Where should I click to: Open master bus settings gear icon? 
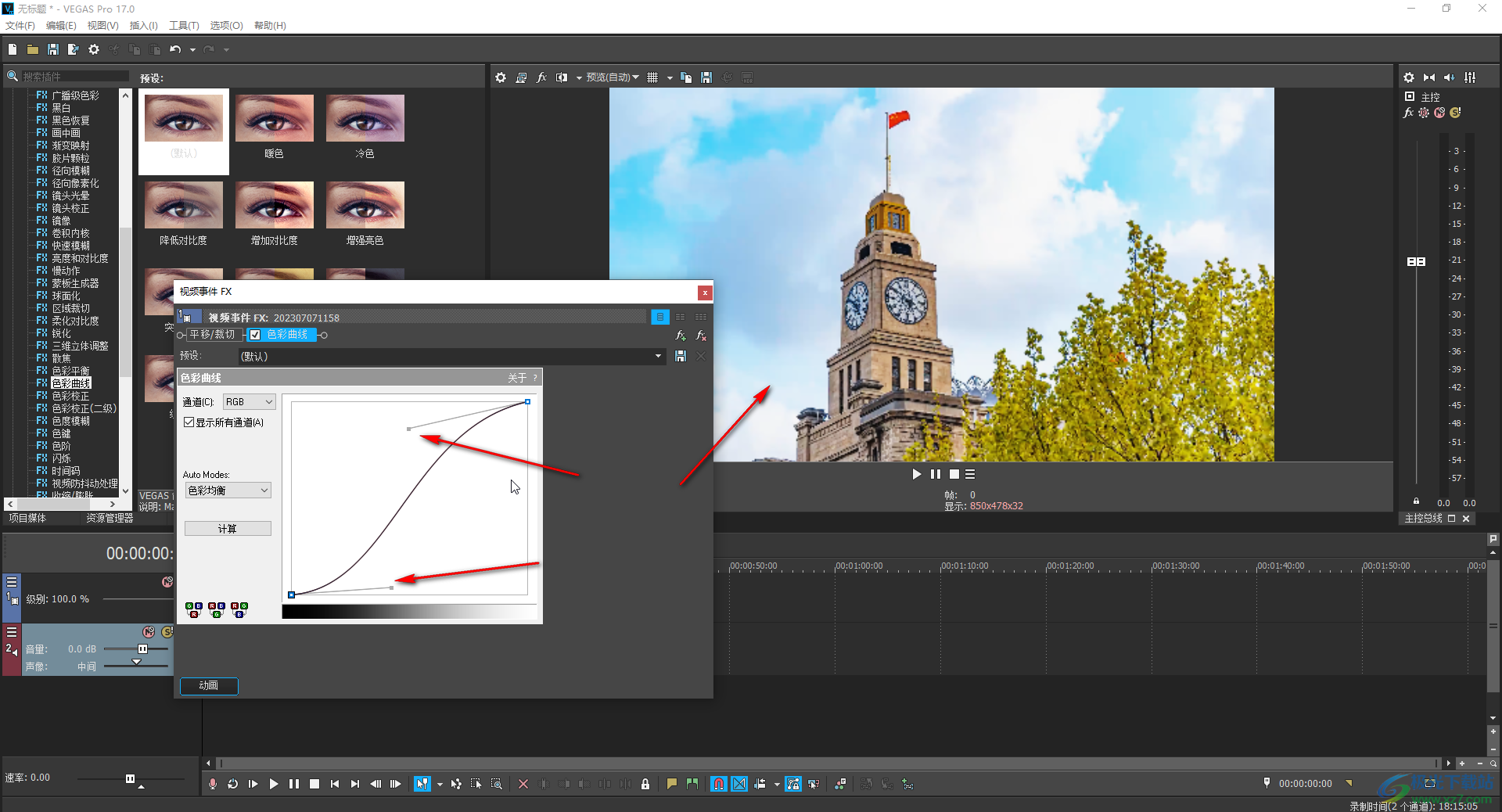1409,77
